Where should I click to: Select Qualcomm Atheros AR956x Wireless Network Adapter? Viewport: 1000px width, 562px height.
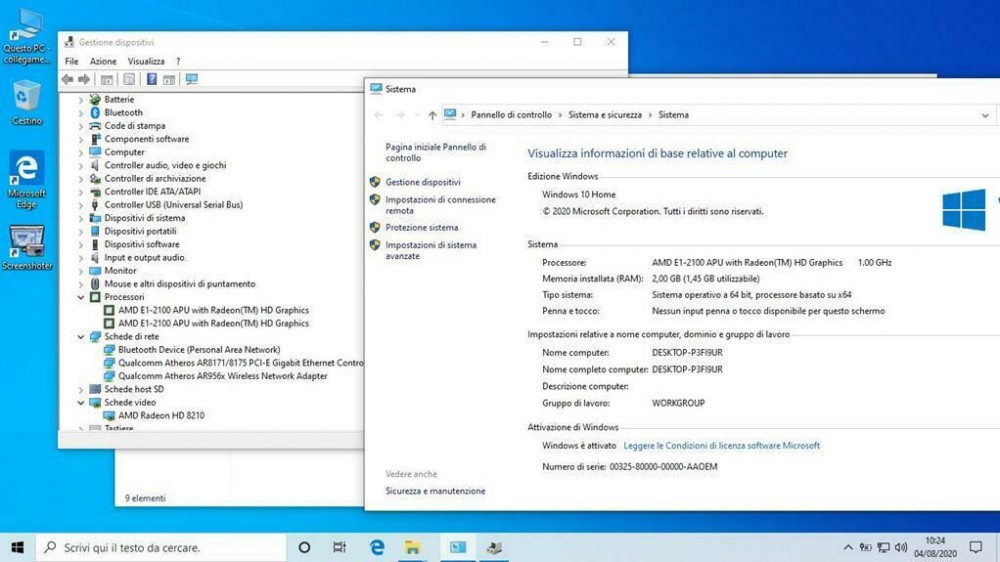click(223, 376)
